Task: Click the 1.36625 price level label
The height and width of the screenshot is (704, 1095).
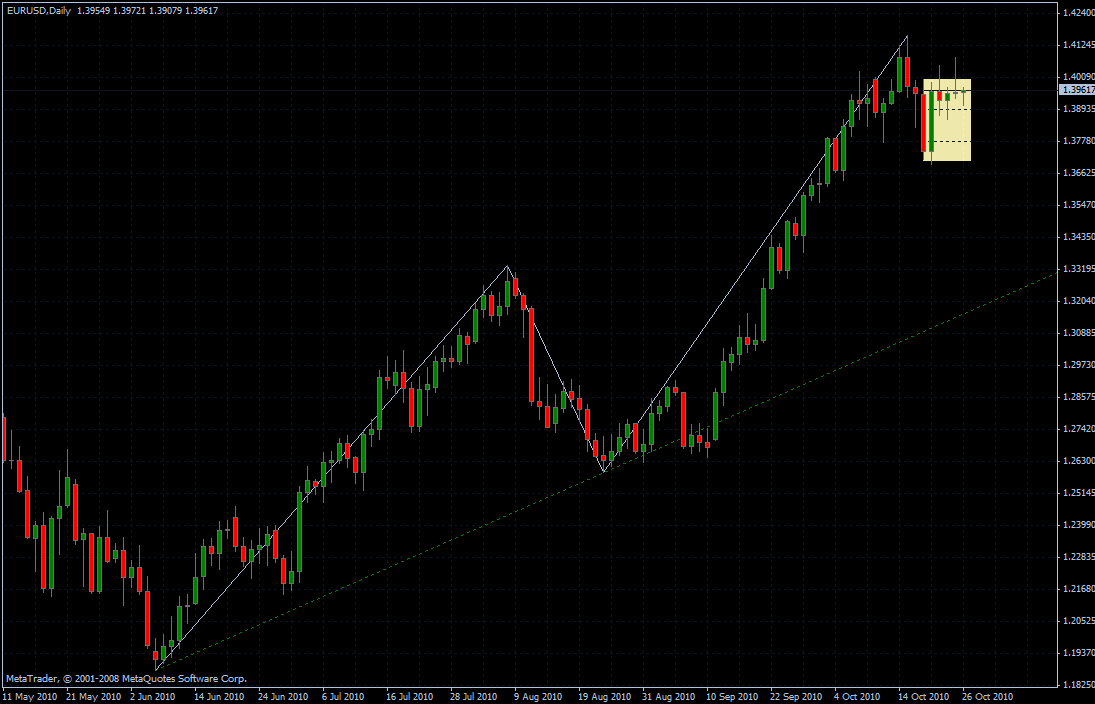Action: click(1078, 173)
